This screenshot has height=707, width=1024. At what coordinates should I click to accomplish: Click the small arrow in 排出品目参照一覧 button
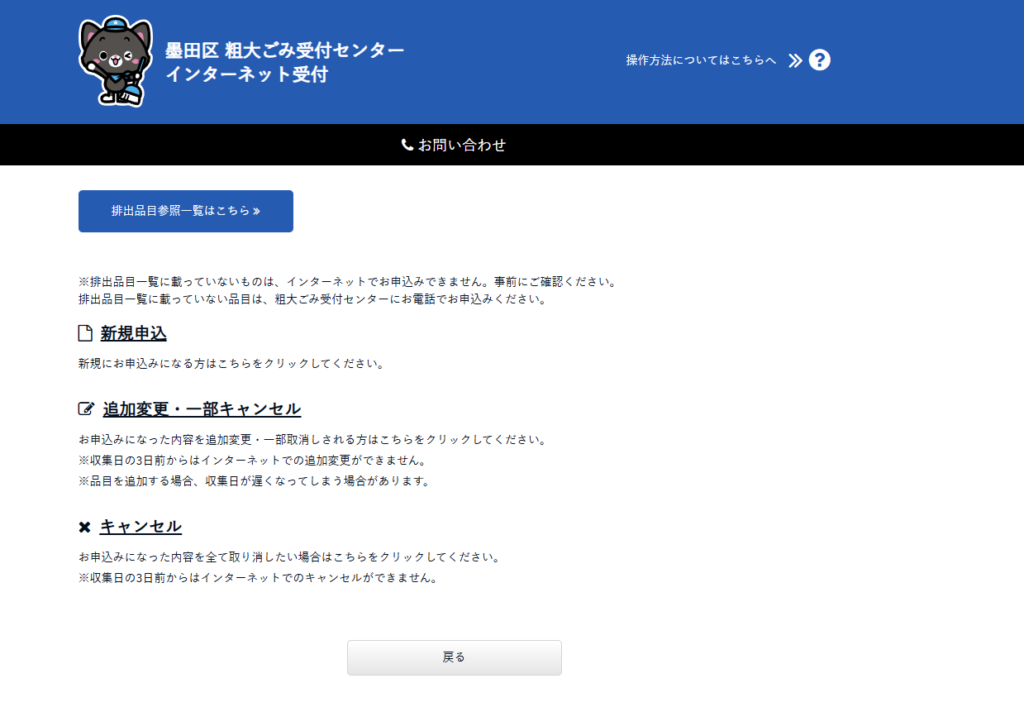coord(257,211)
